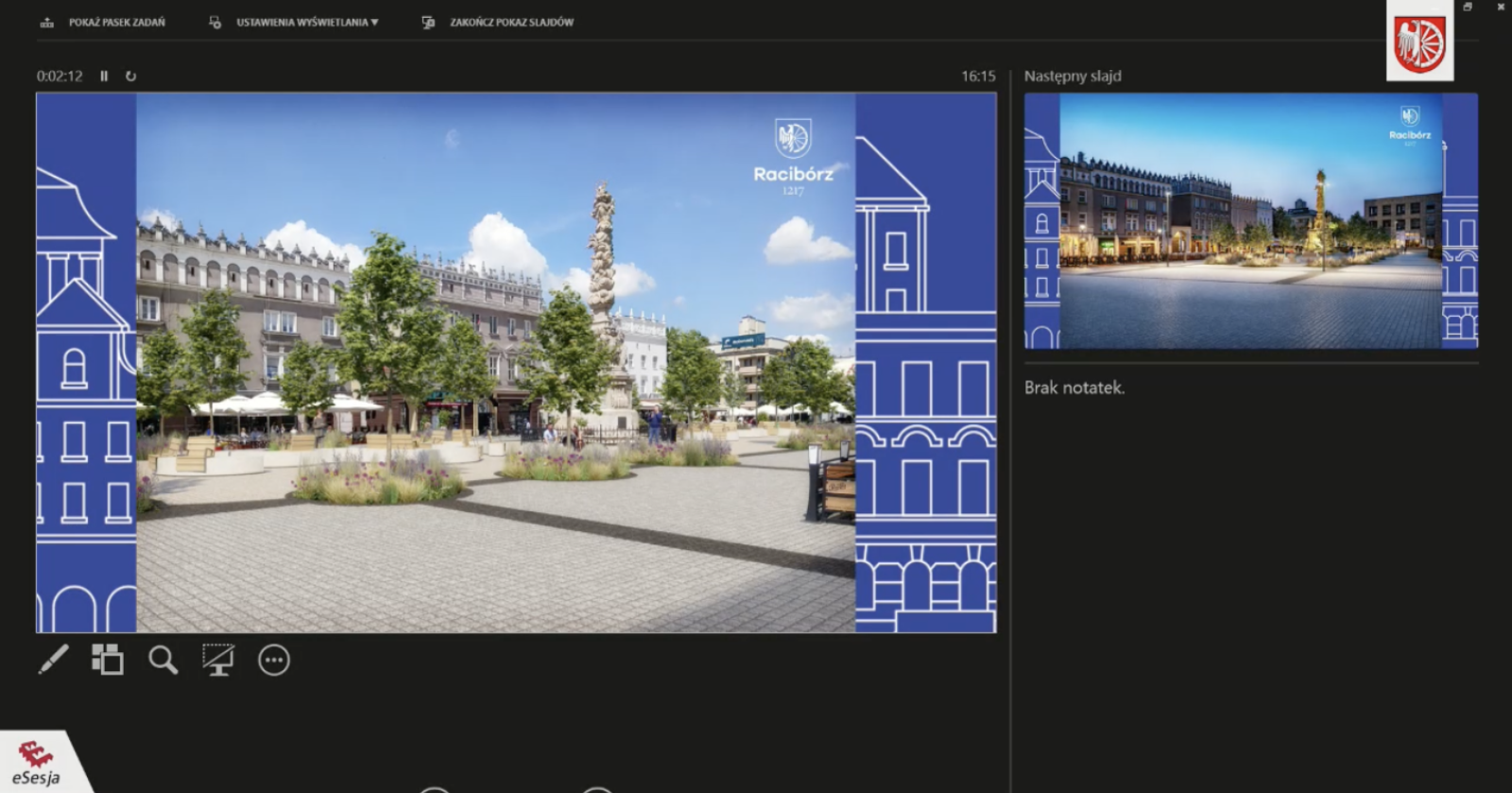
Task: Close the presenter view window
Action: 1501,7
